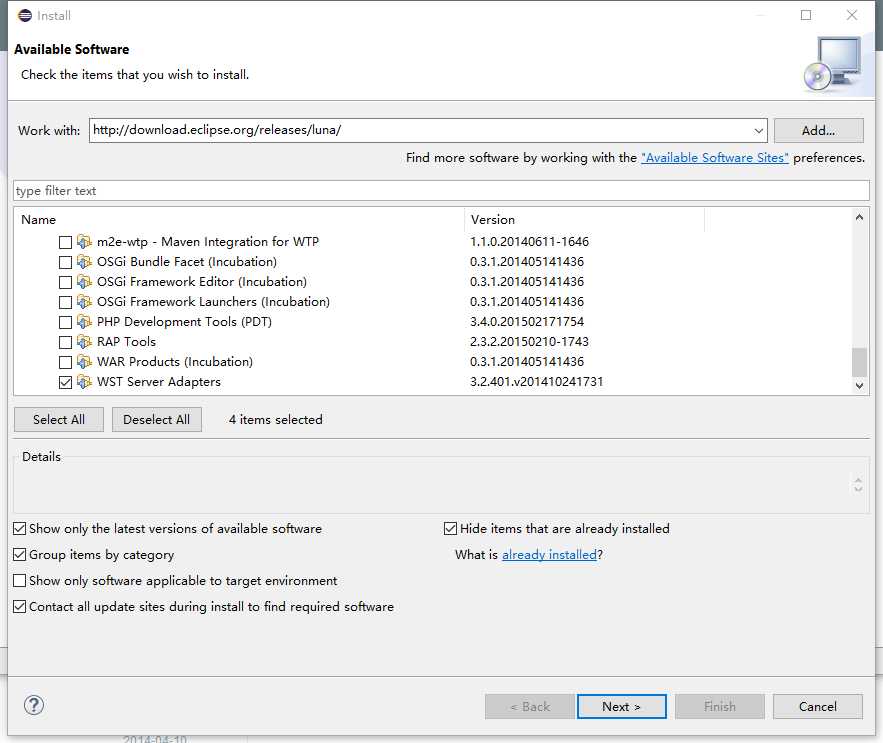Toggle Group items by category checkbox

(20, 554)
